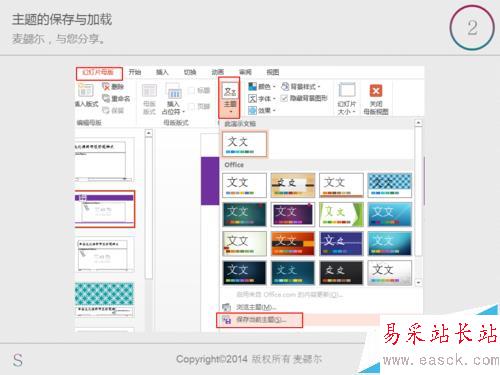This screenshot has height=375, width=500.
Task: Open the Slide Size (幻灯片大小) dropdown
Action: (x=347, y=99)
